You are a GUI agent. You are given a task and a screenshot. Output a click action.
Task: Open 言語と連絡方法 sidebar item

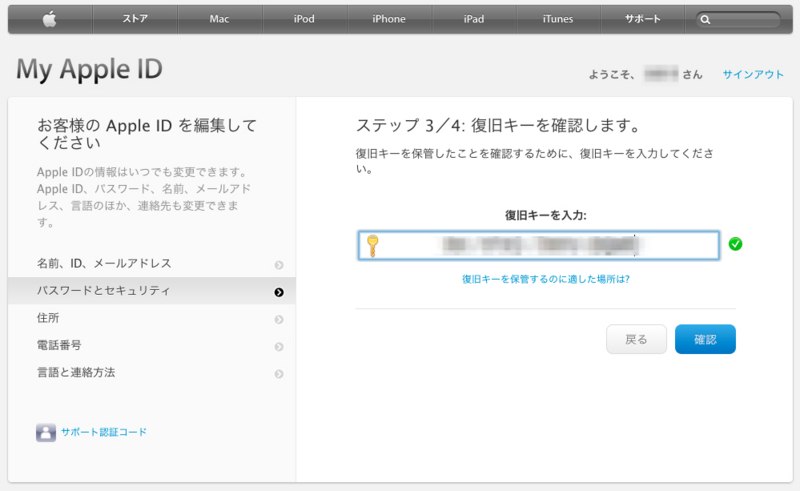pos(152,373)
